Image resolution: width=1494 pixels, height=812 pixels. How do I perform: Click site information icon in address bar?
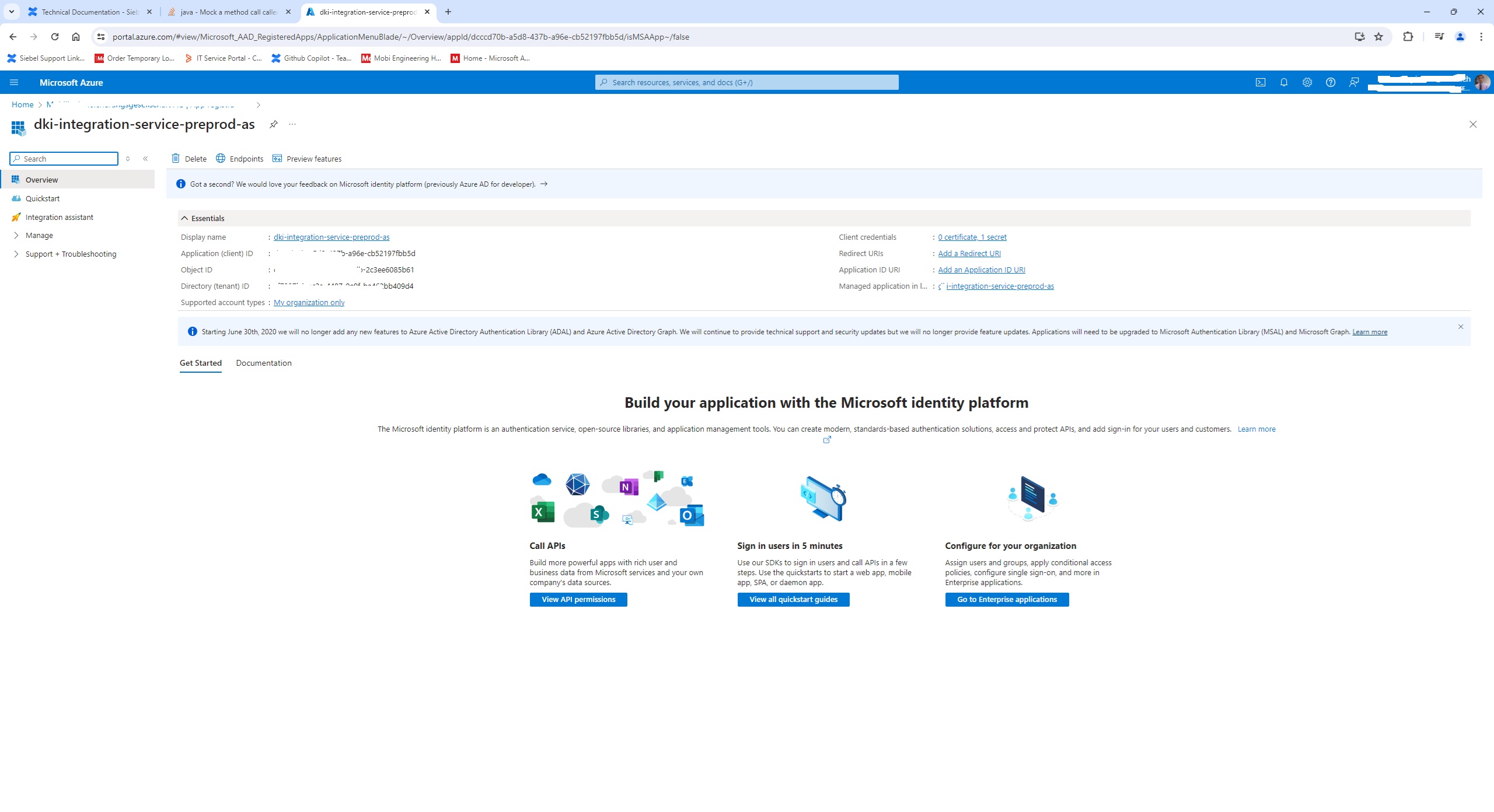tap(101, 37)
